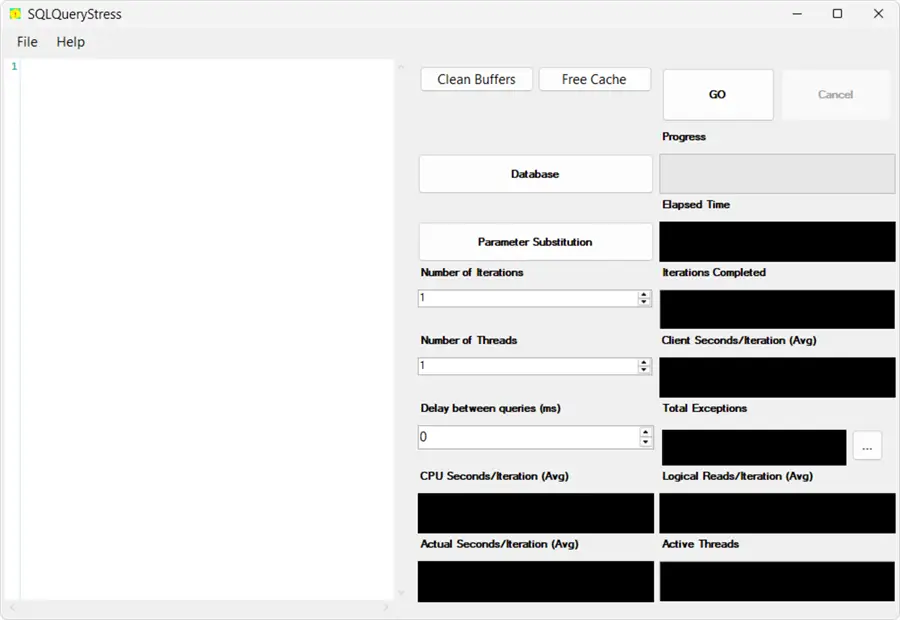Increase Number of Iterations with up arrow

point(644,294)
